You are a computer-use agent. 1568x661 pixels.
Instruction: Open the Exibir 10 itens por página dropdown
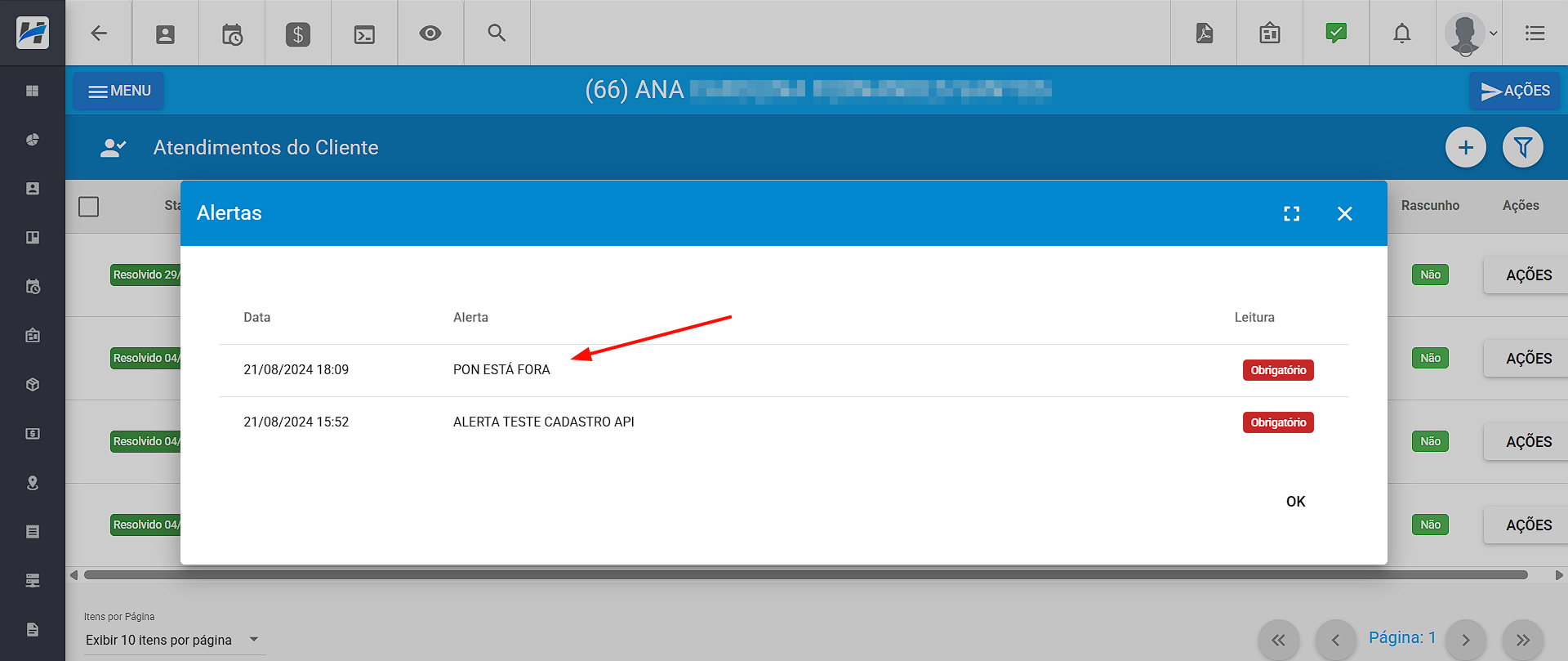coord(173,640)
